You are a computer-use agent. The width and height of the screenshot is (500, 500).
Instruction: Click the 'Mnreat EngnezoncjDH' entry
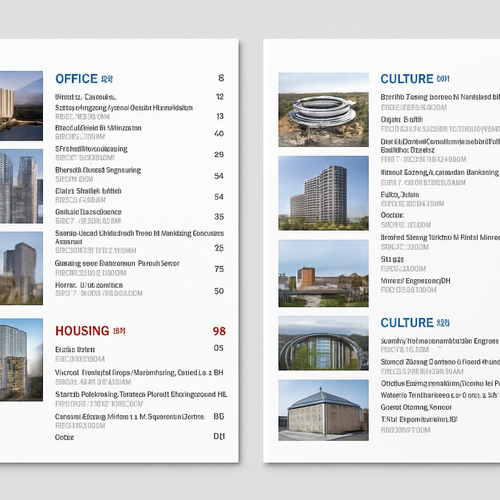(416, 281)
